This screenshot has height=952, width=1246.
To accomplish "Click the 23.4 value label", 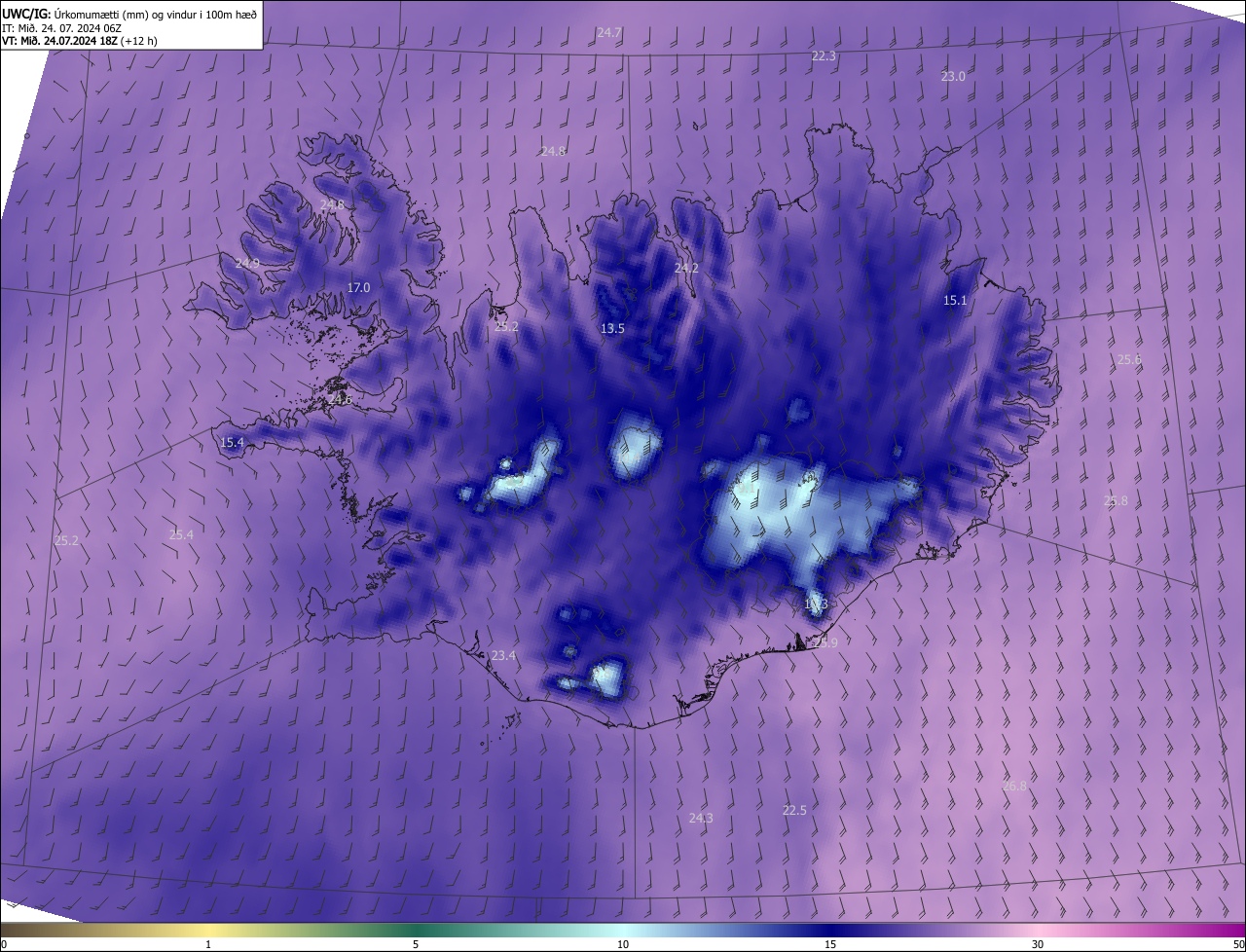I will (503, 656).
